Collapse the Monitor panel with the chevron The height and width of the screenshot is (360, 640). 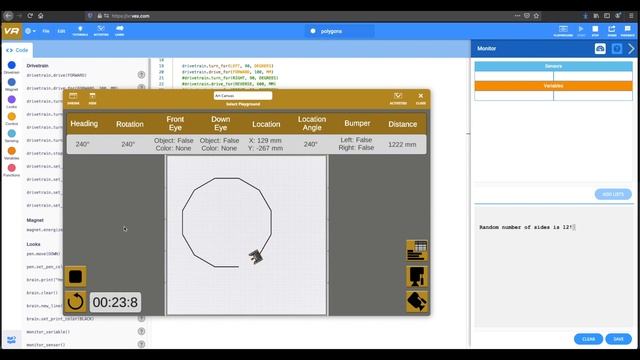click(x=631, y=49)
